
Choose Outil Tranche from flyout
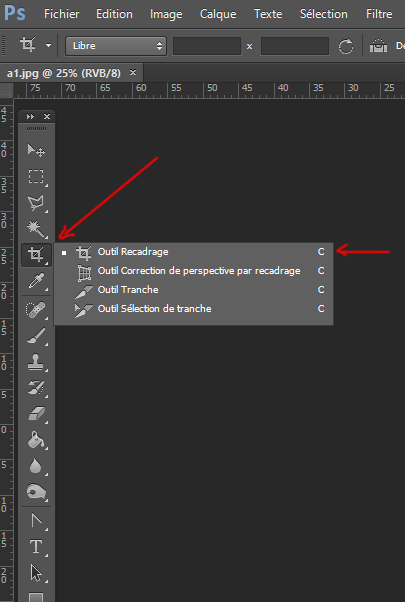pos(193,290)
